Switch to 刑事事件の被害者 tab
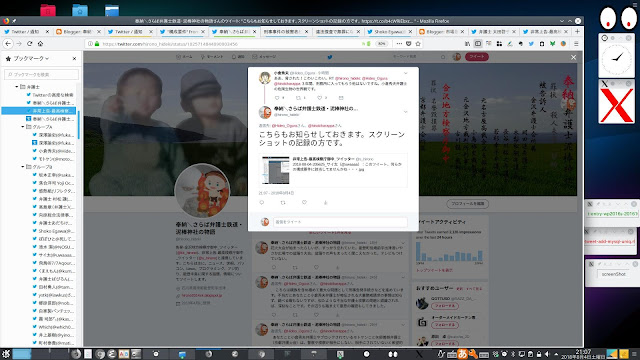This screenshot has height=360, width=640. pyautogui.click(x=284, y=31)
